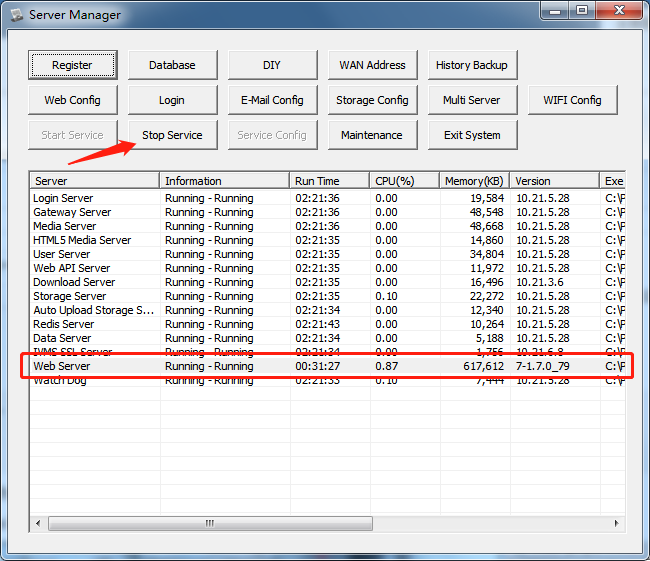Click the scrollbar left arrow
The height and width of the screenshot is (561, 650).
point(39,523)
